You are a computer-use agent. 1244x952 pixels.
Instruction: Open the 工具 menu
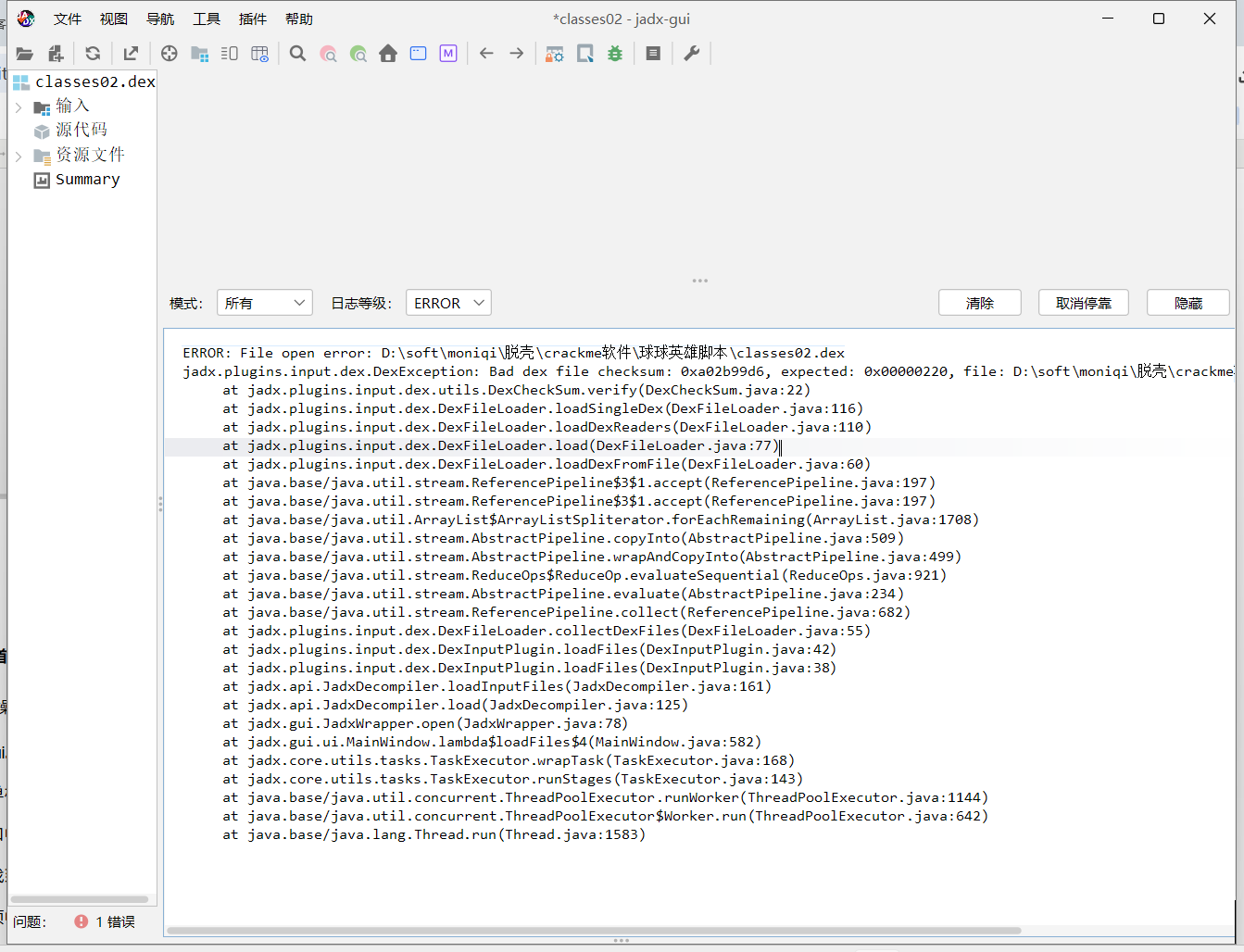tap(207, 19)
